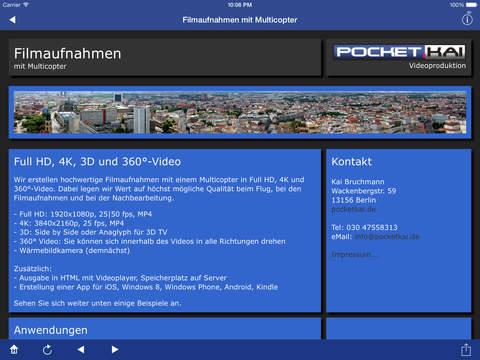
Task: Open the pocketkai.de website link
Action: click(x=353, y=209)
